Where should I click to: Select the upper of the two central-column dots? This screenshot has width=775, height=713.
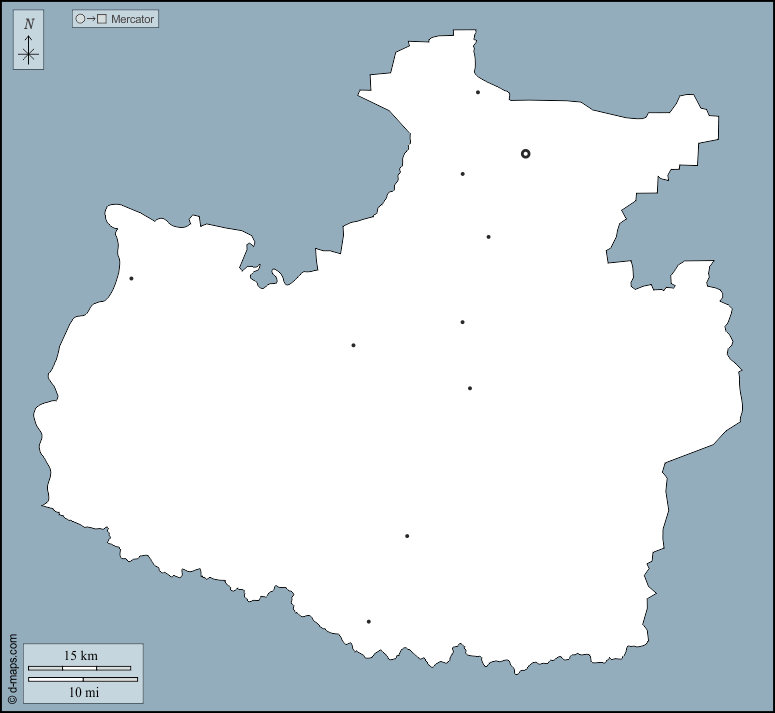point(462,322)
